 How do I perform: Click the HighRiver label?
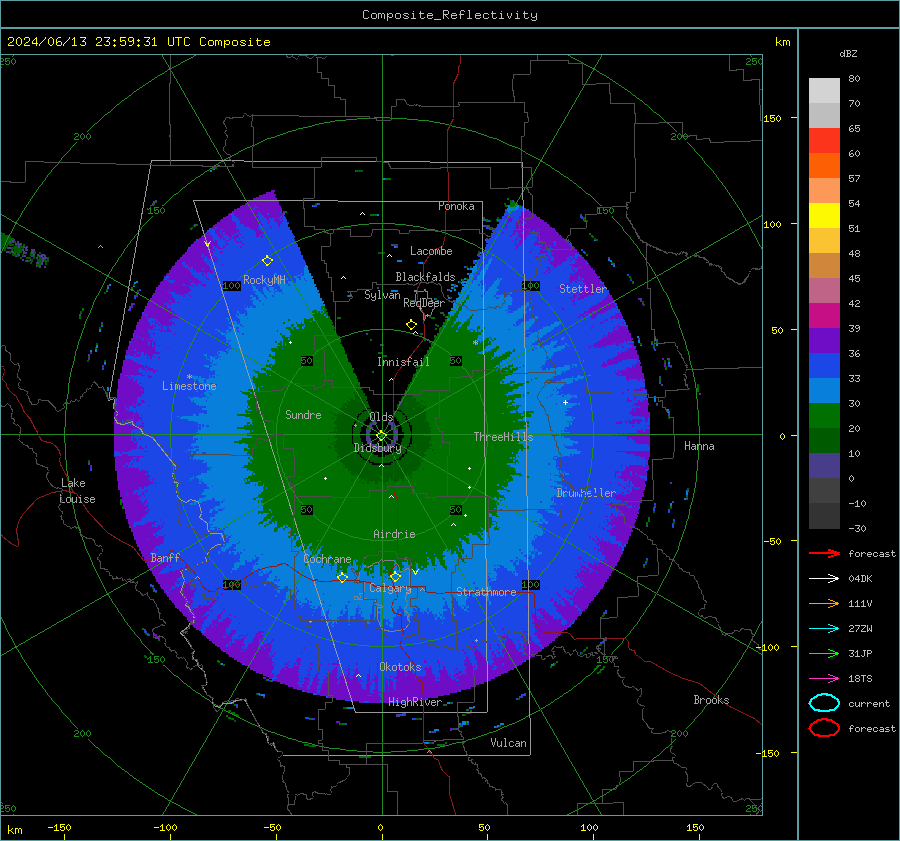tap(415, 702)
